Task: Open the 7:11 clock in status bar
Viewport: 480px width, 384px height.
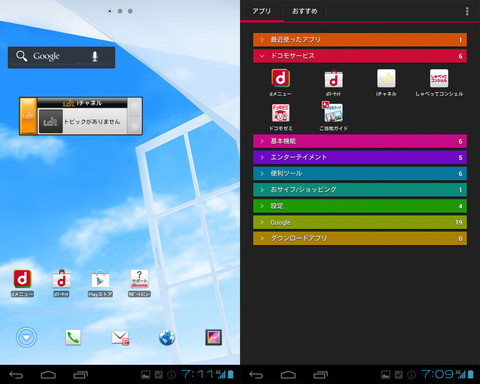Action: coord(198,375)
